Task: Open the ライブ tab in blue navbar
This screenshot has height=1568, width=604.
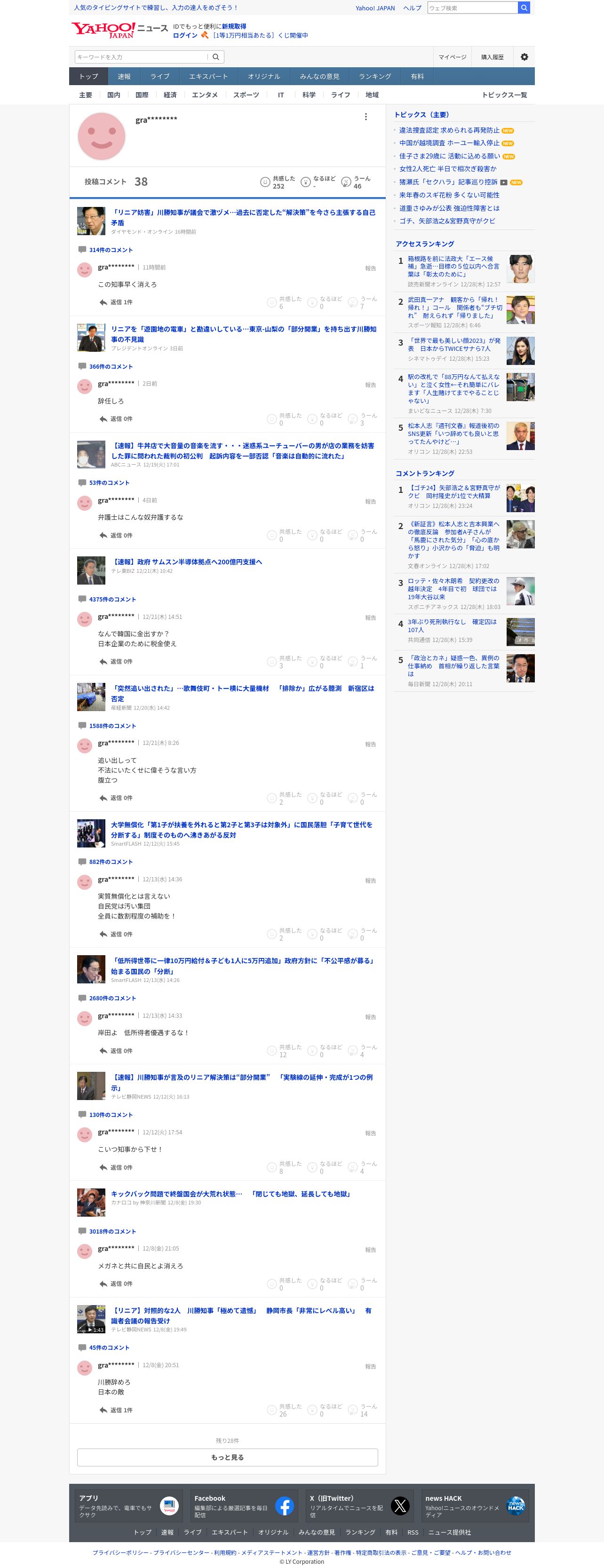Action: pyautogui.click(x=160, y=76)
